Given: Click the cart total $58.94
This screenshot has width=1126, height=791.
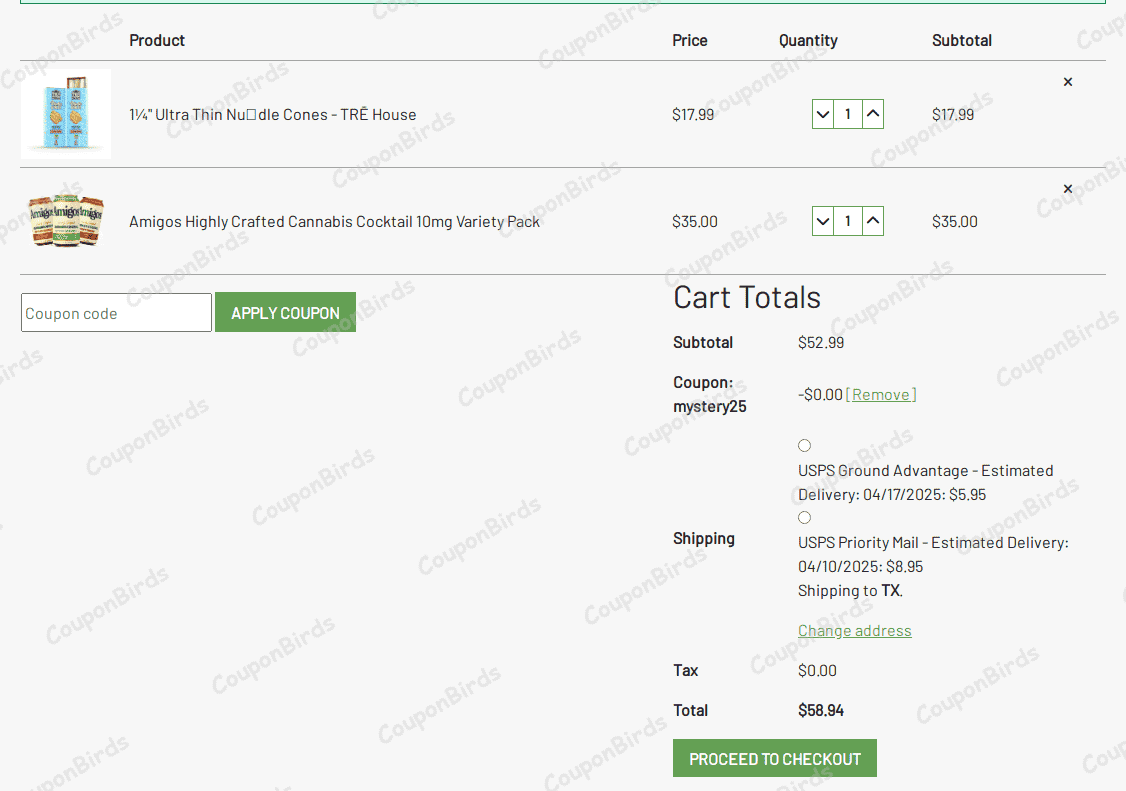Looking at the screenshot, I should [821, 711].
